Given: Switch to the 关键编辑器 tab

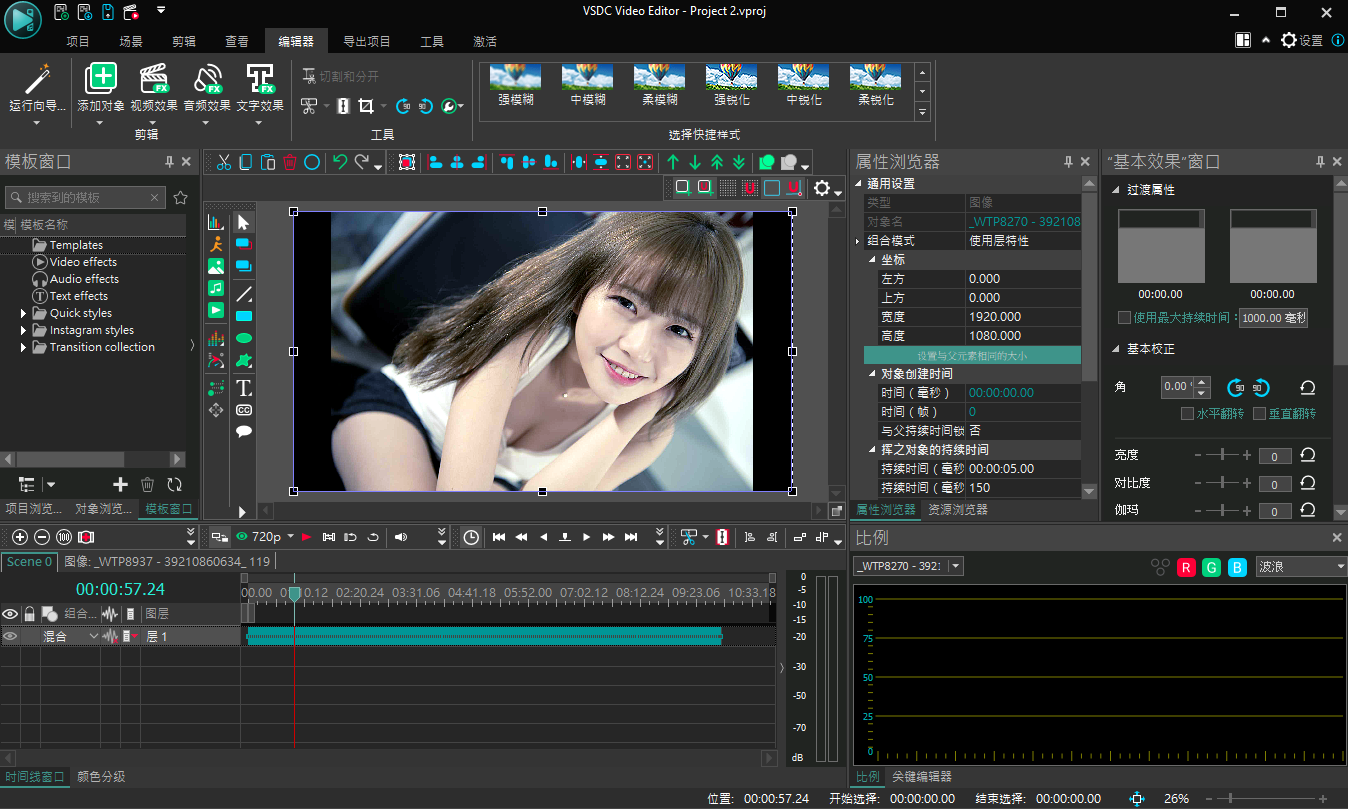Looking at the screenshot, I should (922, 776).
